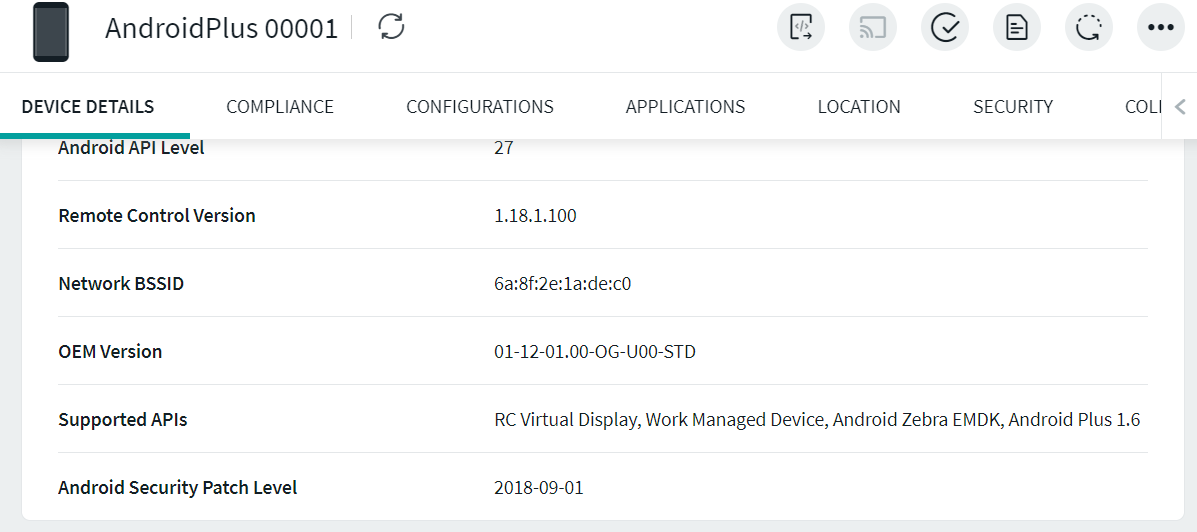Switch to the Security tab

1013,107
